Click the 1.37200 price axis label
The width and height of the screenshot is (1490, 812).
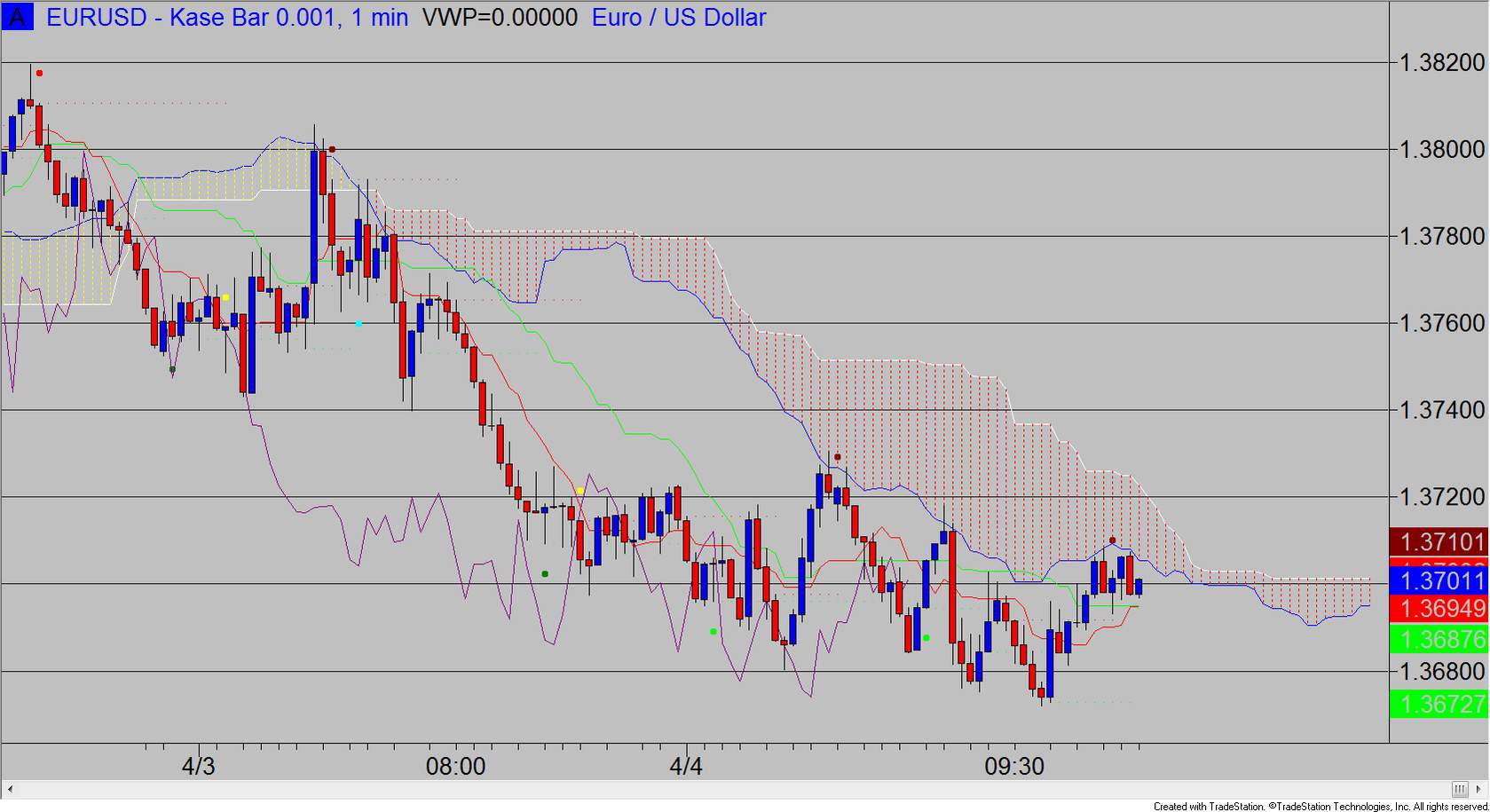[1441, 498]
